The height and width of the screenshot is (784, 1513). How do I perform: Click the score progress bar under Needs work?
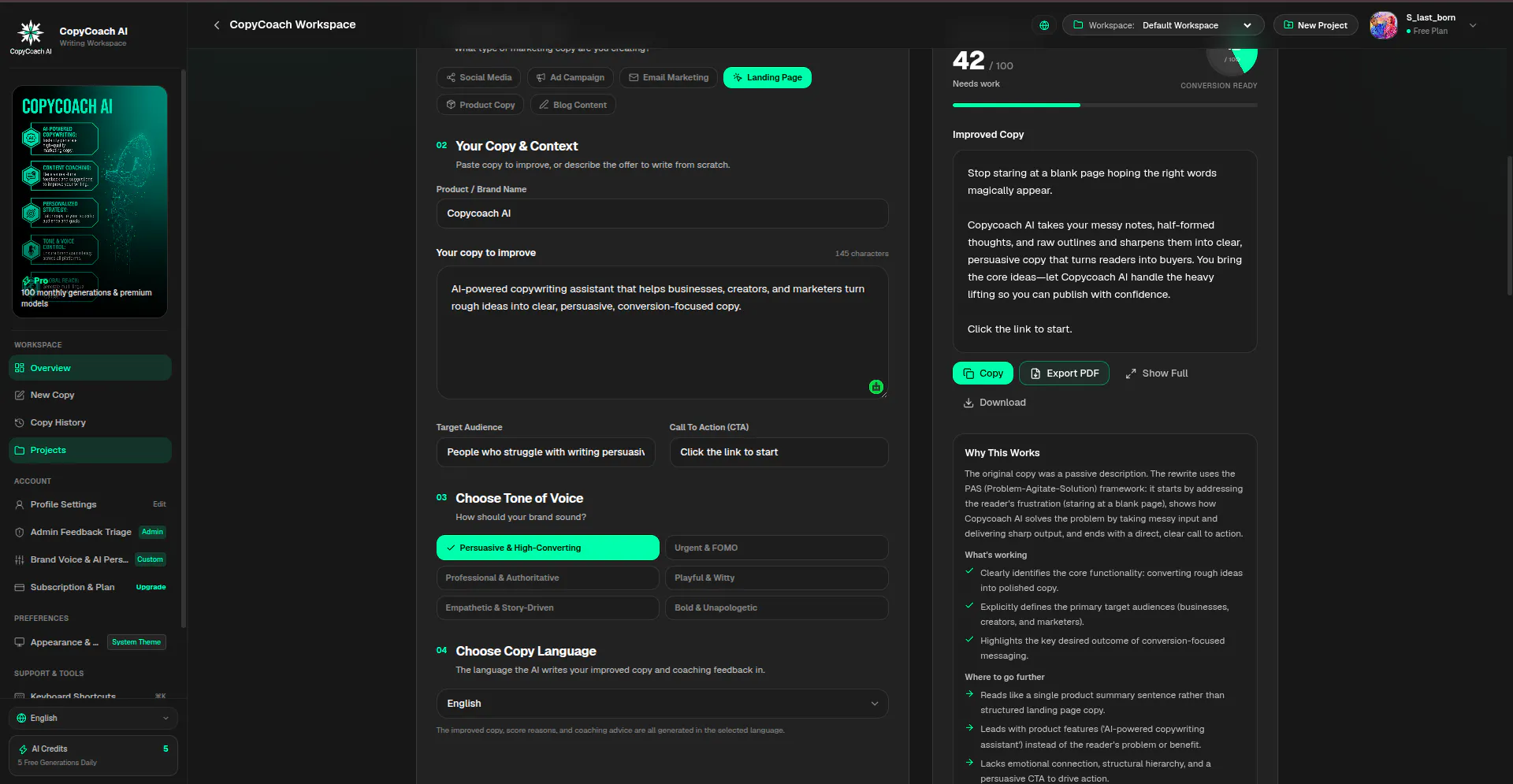click(1105, 105)
